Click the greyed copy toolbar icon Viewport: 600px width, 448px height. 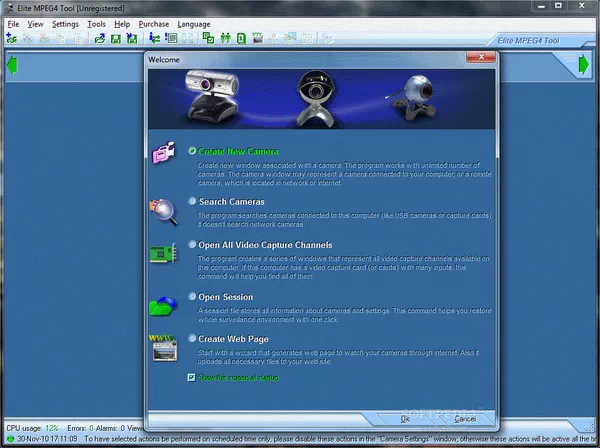tap(60, 38)
